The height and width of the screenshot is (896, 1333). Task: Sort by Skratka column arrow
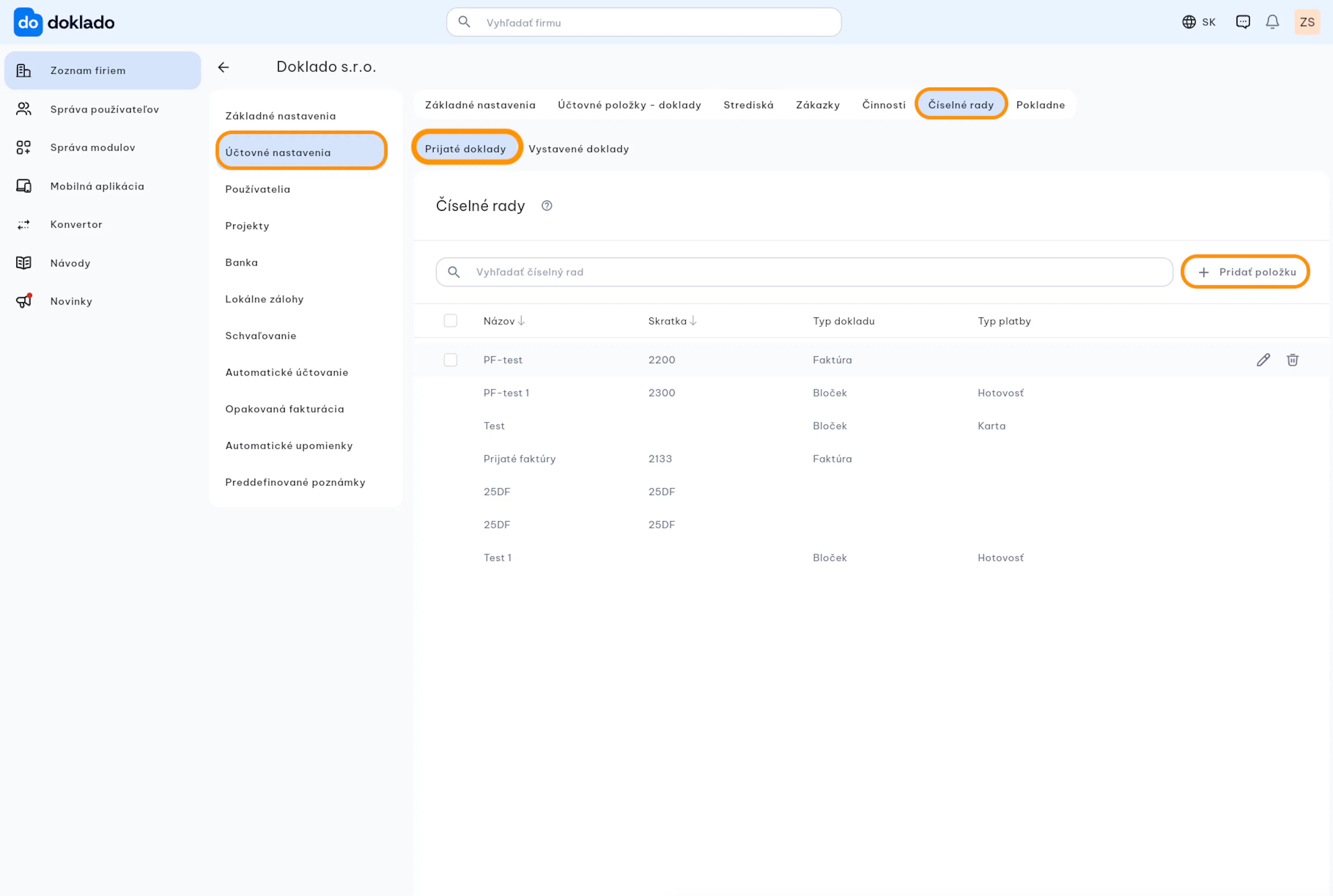[693, 321]
